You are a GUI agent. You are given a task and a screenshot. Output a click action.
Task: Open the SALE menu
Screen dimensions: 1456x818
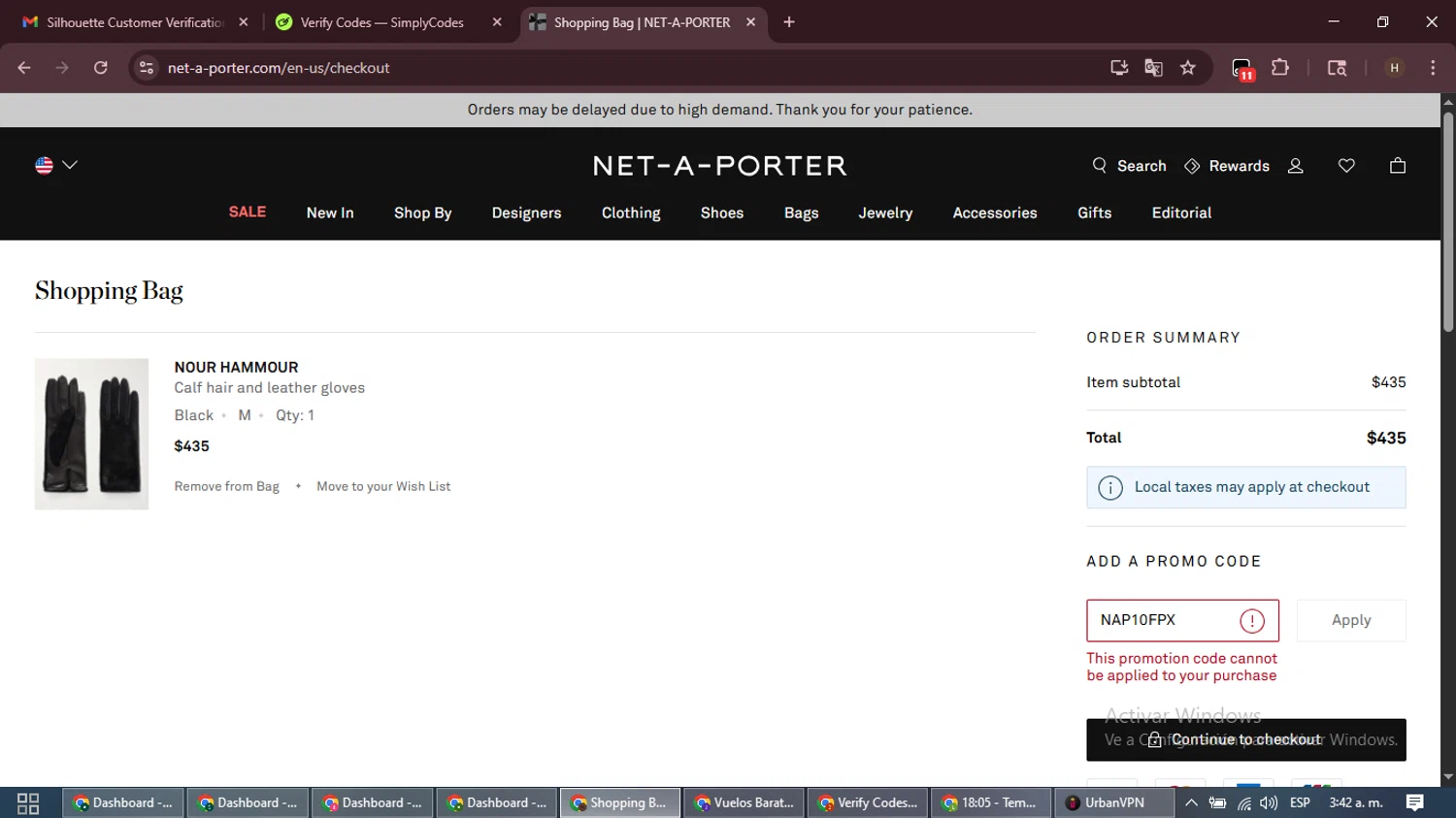[248, 212]
